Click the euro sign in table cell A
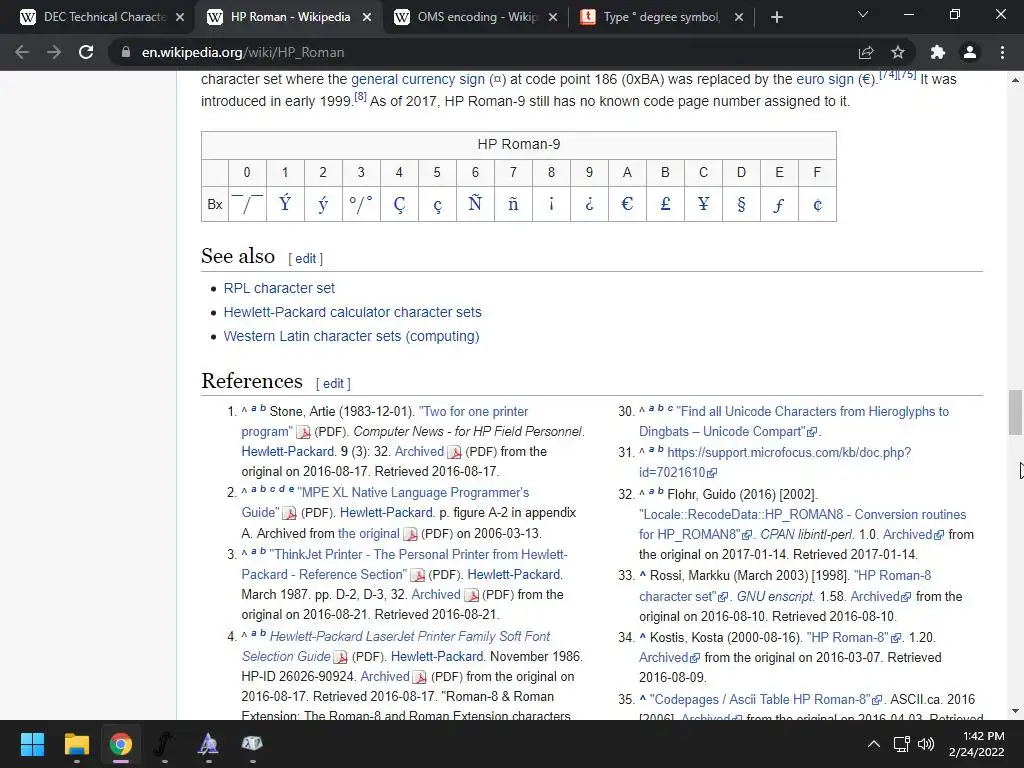This screenshot has width=1024, height=768. click(x=627, y=204)
